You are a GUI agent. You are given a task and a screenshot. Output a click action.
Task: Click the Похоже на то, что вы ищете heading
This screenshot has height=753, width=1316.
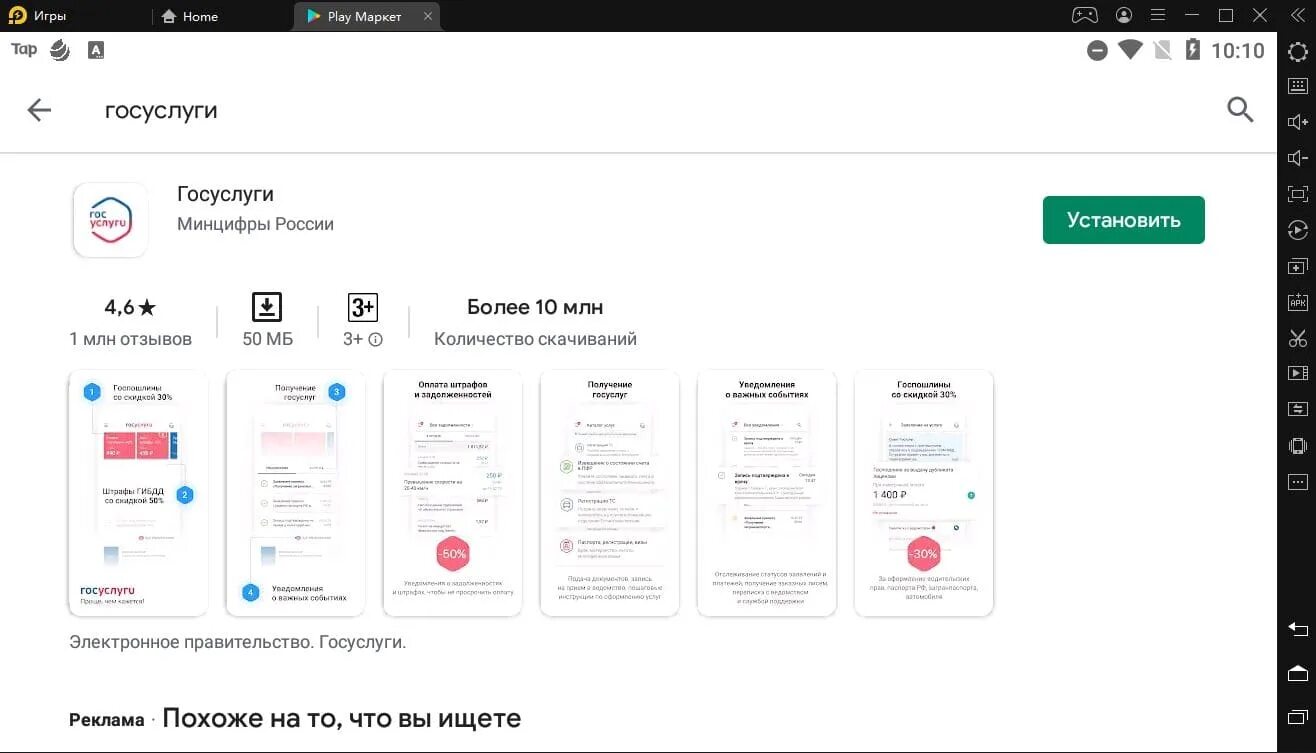pos(342,718)
